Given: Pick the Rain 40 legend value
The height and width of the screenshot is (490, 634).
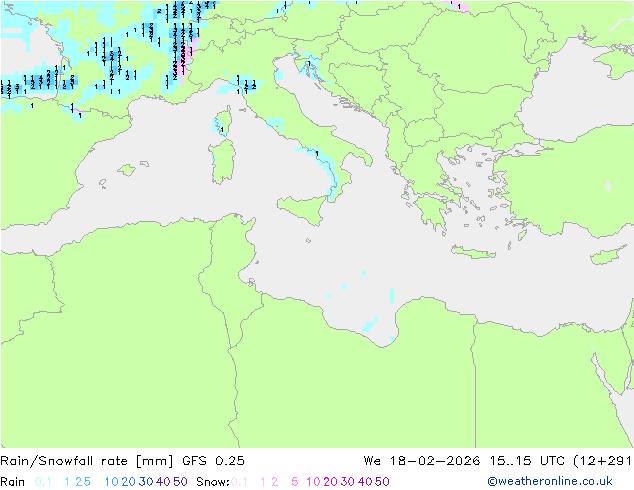Looking at the screenshot, I should click(x=163, y=482).
